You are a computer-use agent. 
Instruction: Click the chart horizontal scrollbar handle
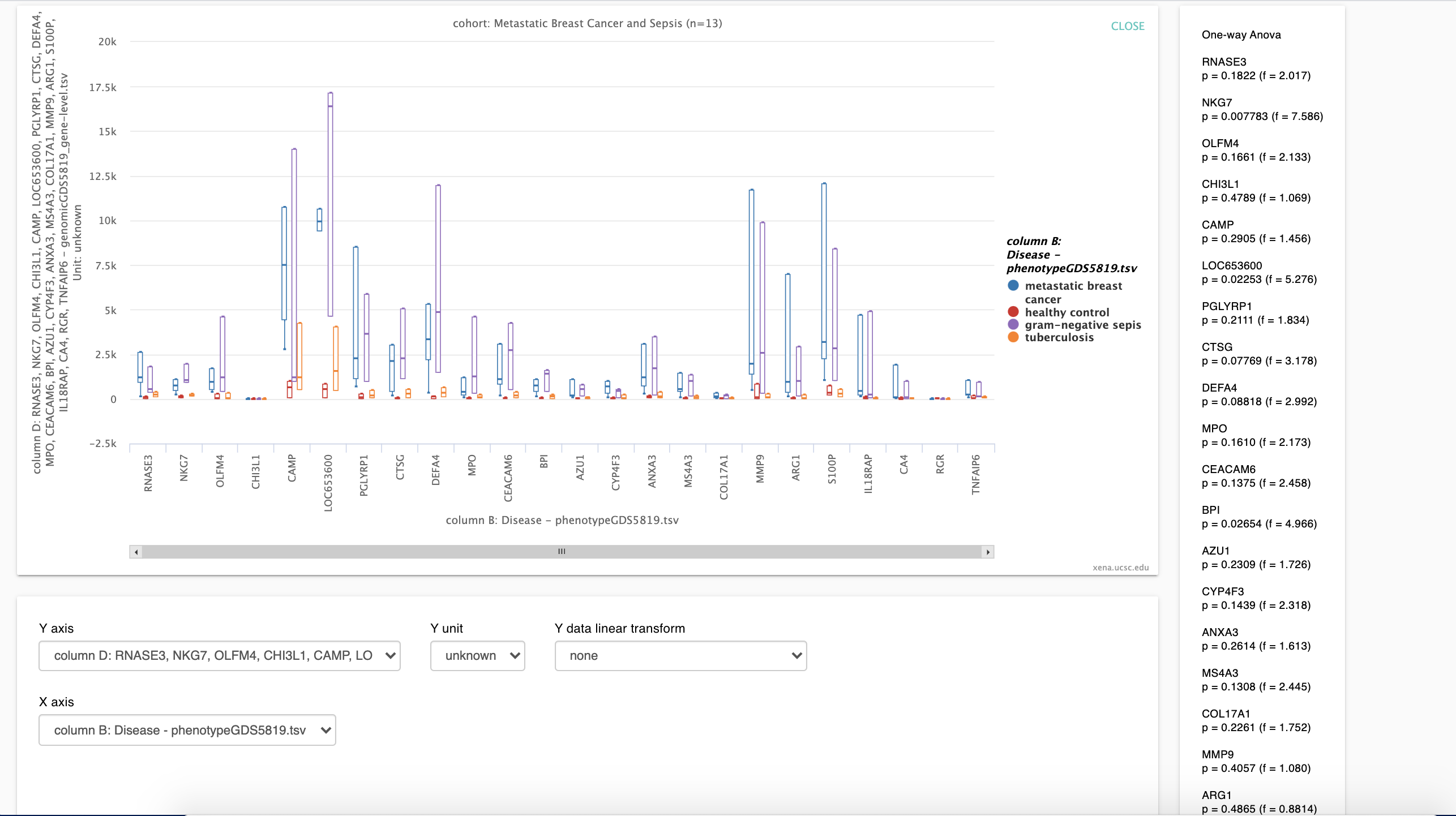click(562, 552)
